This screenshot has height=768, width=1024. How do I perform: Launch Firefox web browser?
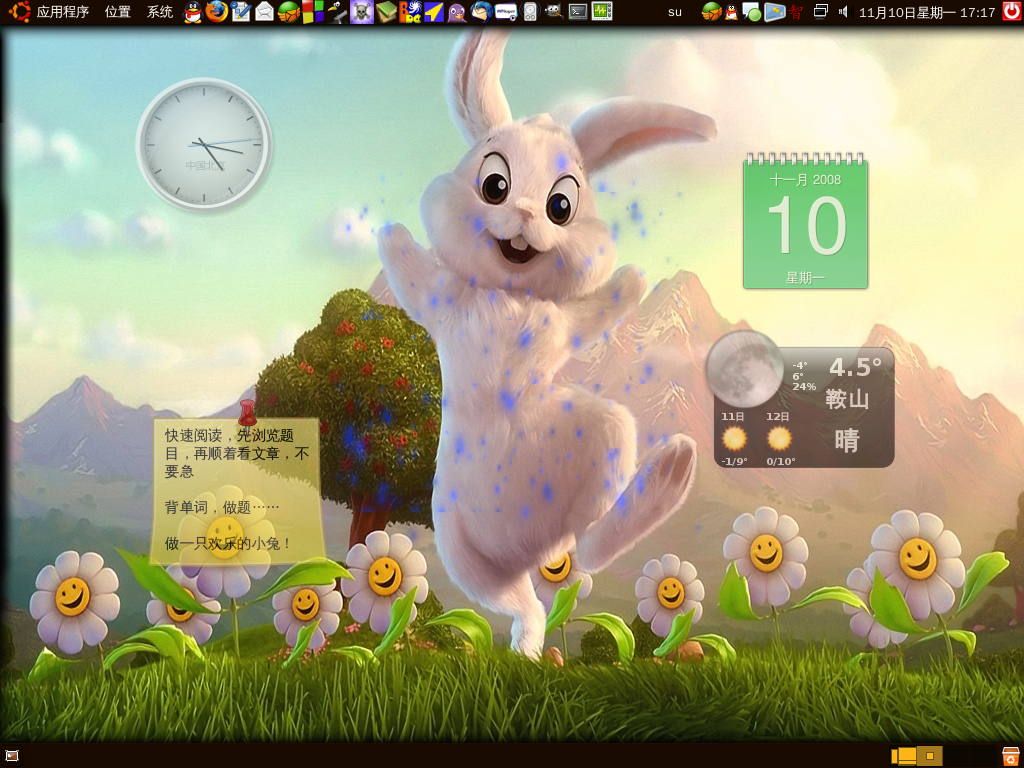click(217, 12)
